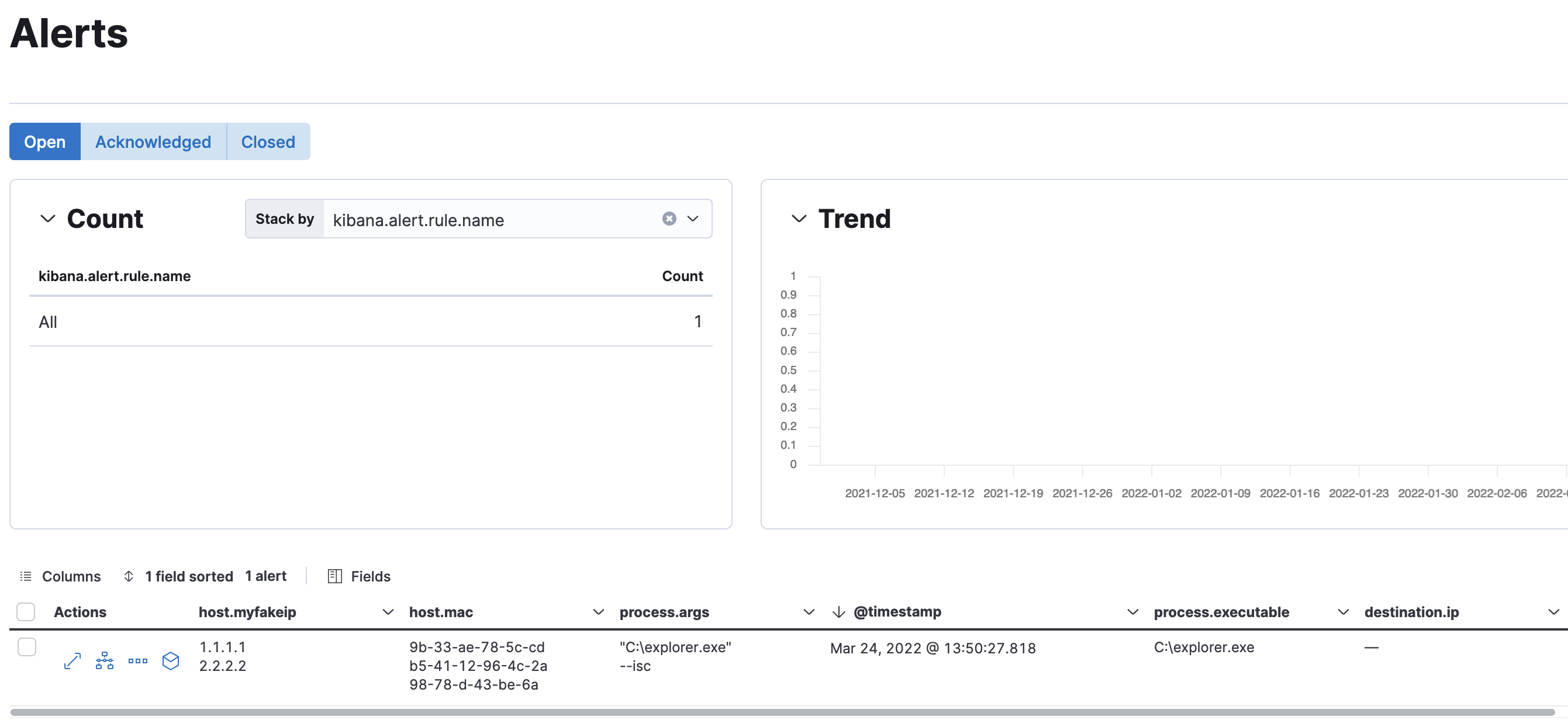Investigate alert in timeline via cube icon
This screenshot has height=727, width=1568.
(x=171, y=661)
